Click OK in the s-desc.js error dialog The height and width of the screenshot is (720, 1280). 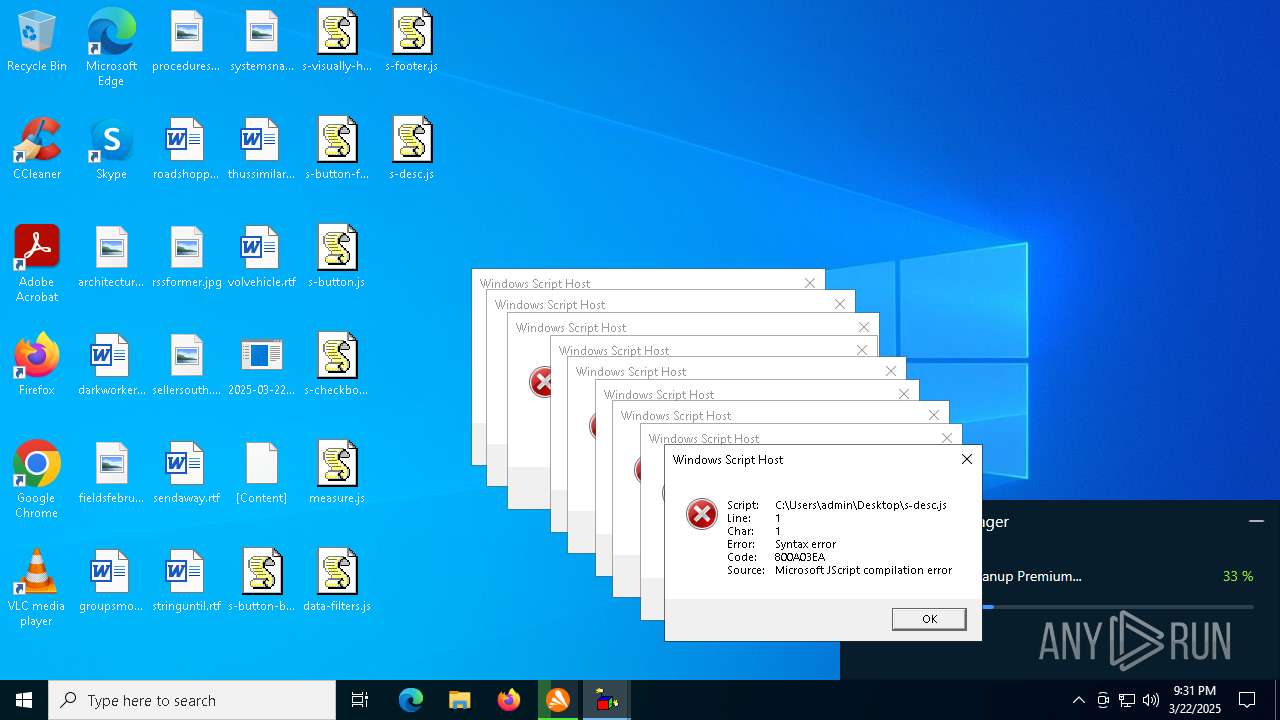(x=929, y=619)
